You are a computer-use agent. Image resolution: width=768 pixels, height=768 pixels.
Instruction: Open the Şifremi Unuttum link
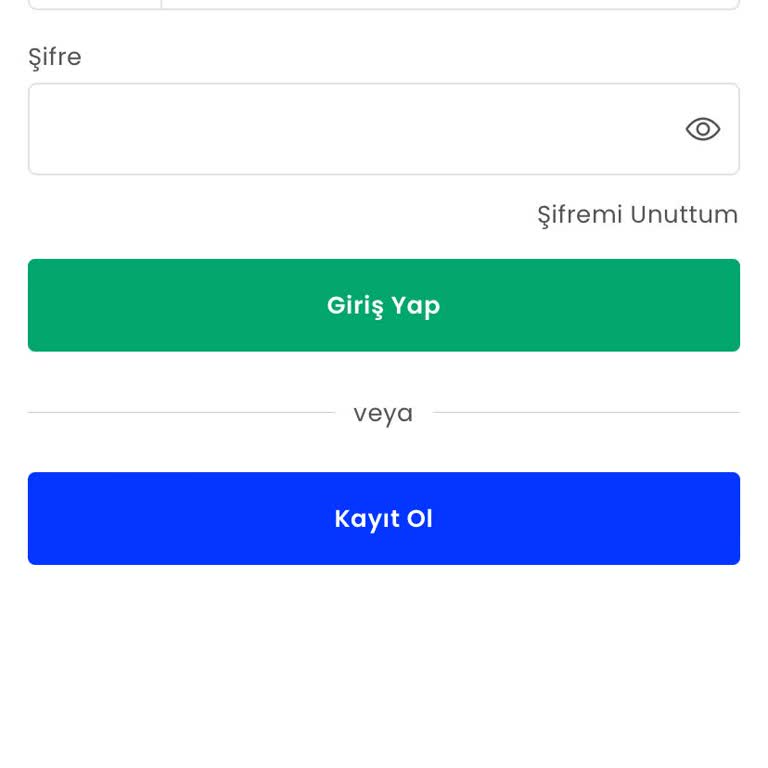(x=637, y=215)
